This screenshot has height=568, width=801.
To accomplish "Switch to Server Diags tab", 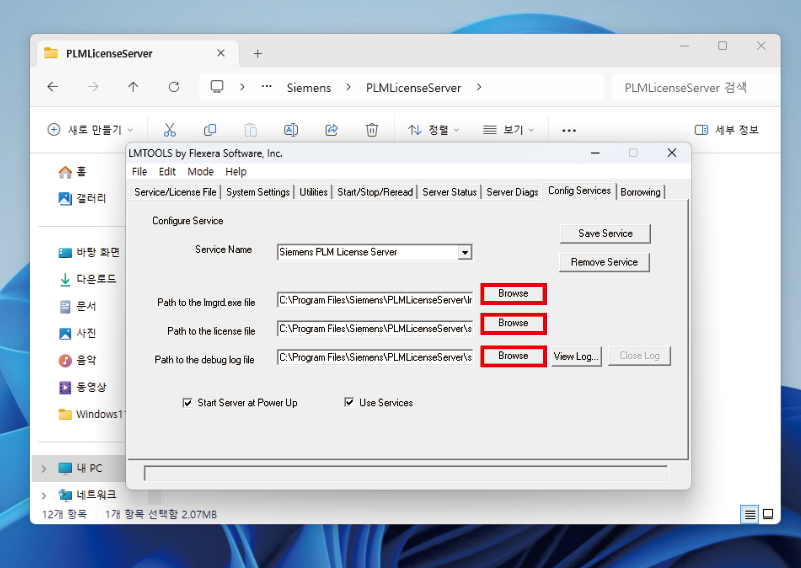I will [x=512, y=192].
